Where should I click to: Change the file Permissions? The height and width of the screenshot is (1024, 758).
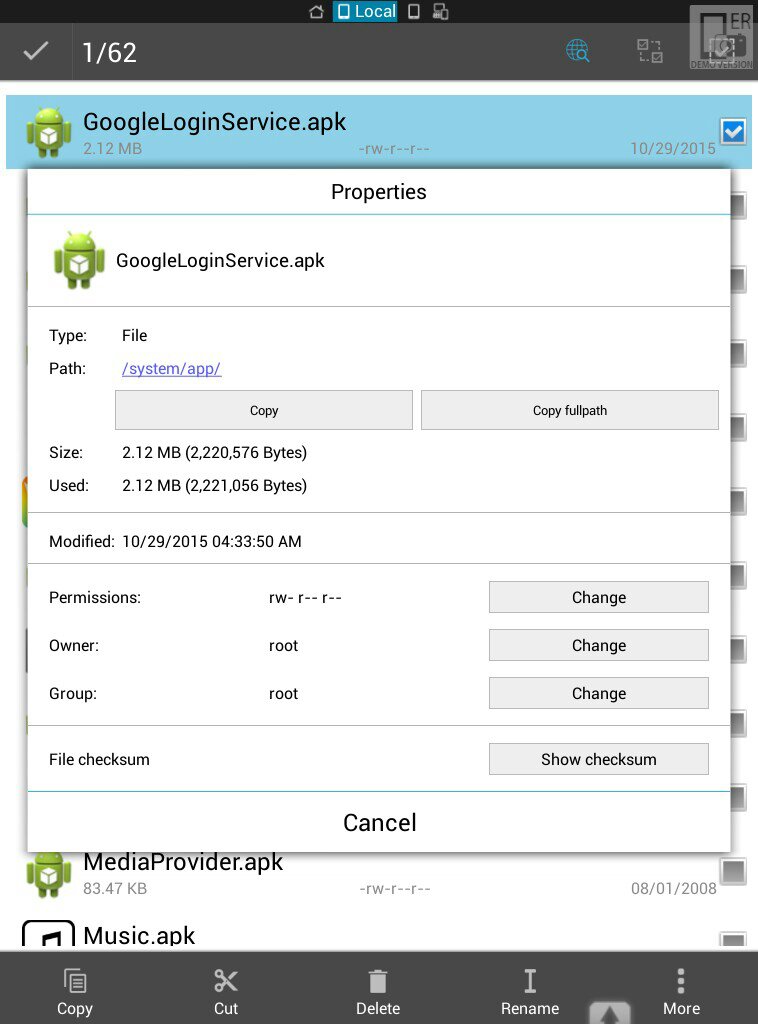coord(599,597)
